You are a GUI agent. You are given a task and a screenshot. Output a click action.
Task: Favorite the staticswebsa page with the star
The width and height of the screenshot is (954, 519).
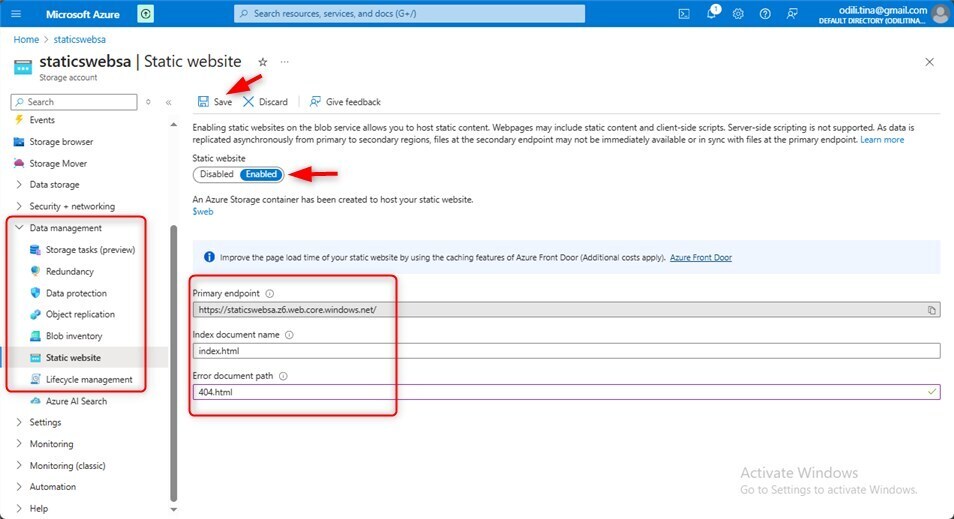pos(262,62)
